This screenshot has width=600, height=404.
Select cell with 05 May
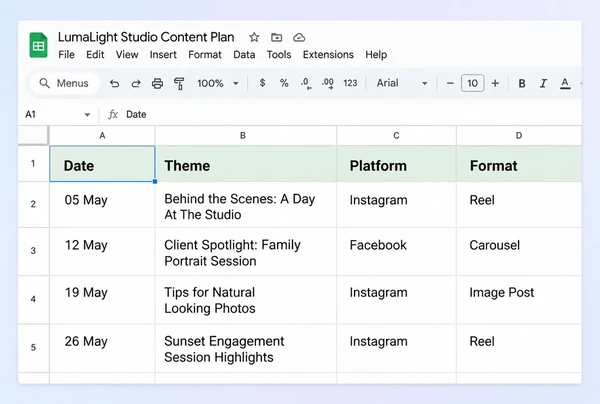point(102,204)
